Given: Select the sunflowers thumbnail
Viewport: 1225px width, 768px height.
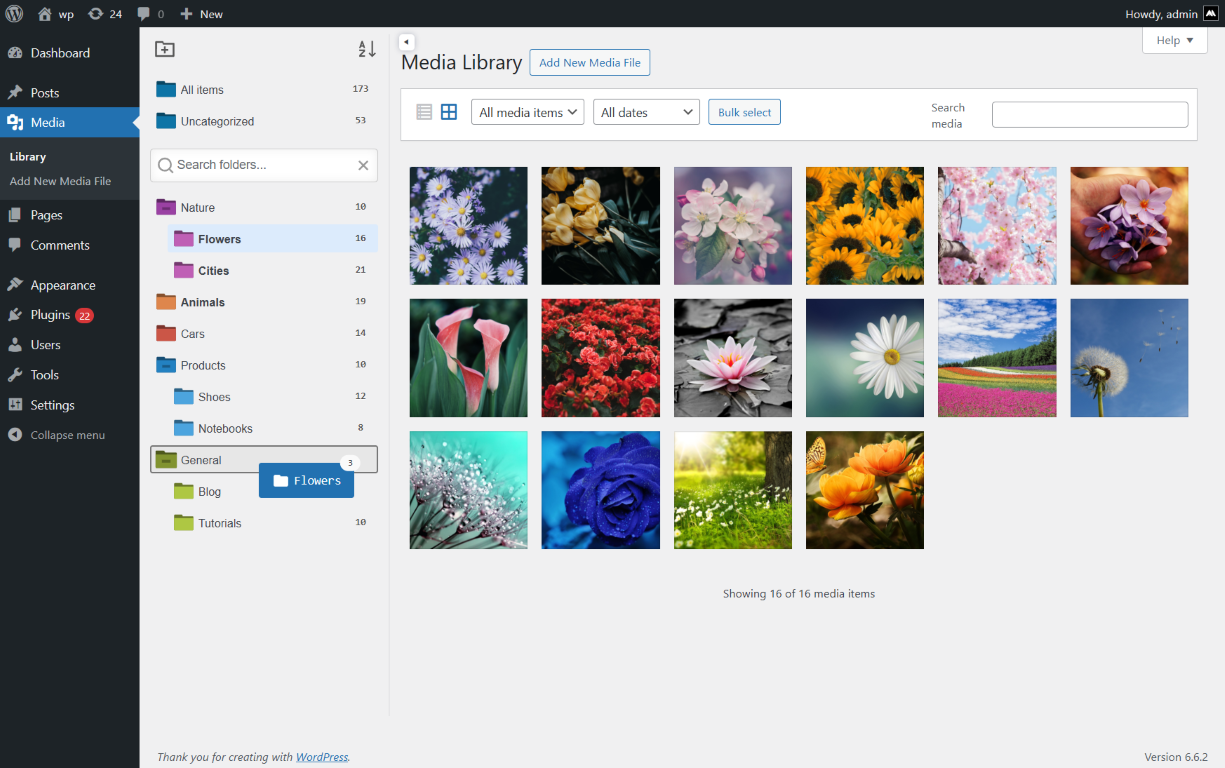Looking at the screenshot, I should pyautogui.click(x=865, y=226).
